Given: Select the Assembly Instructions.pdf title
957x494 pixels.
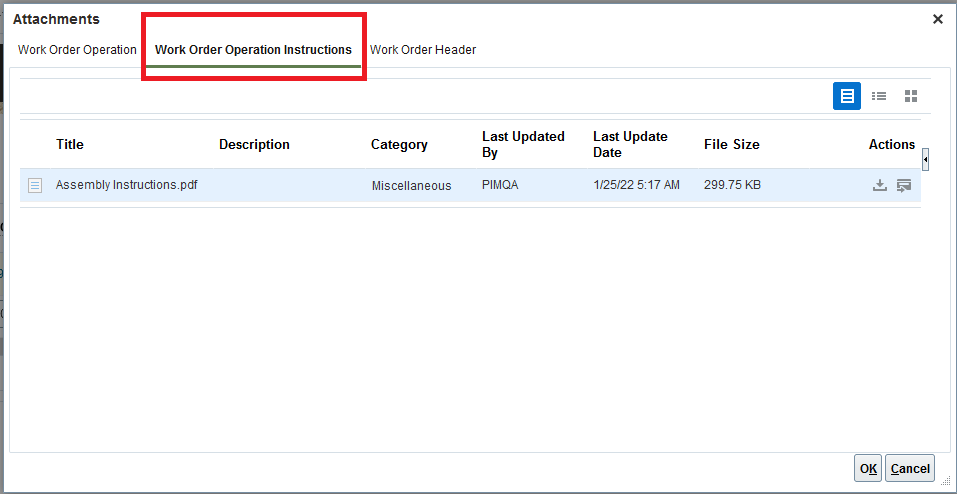Looking at the screenshot, I should pos(126,184).
